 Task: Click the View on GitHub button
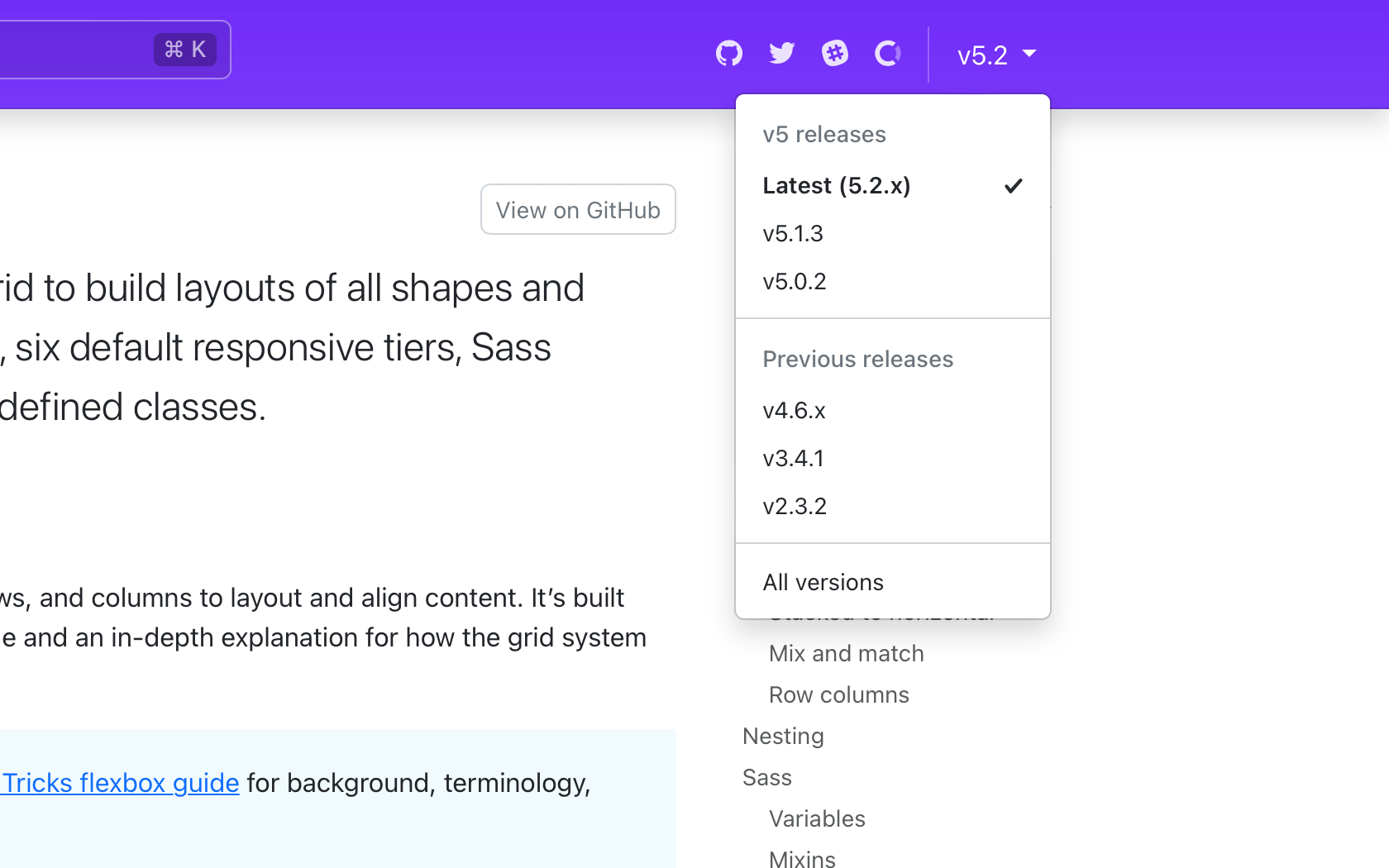pyautogui.click(x=578, y=210)
